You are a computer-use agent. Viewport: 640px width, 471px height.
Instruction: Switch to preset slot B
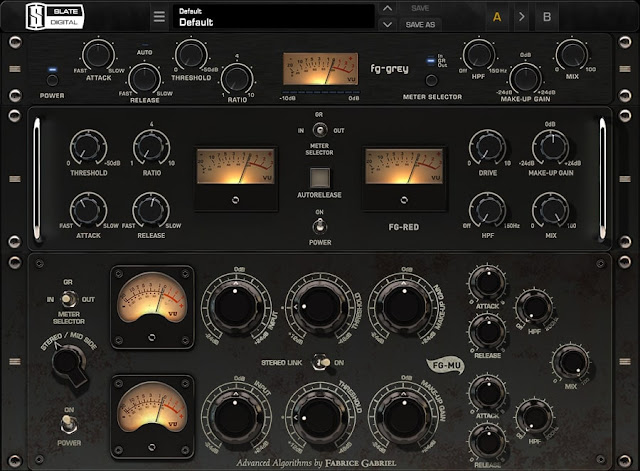click(x=546, y=17)
